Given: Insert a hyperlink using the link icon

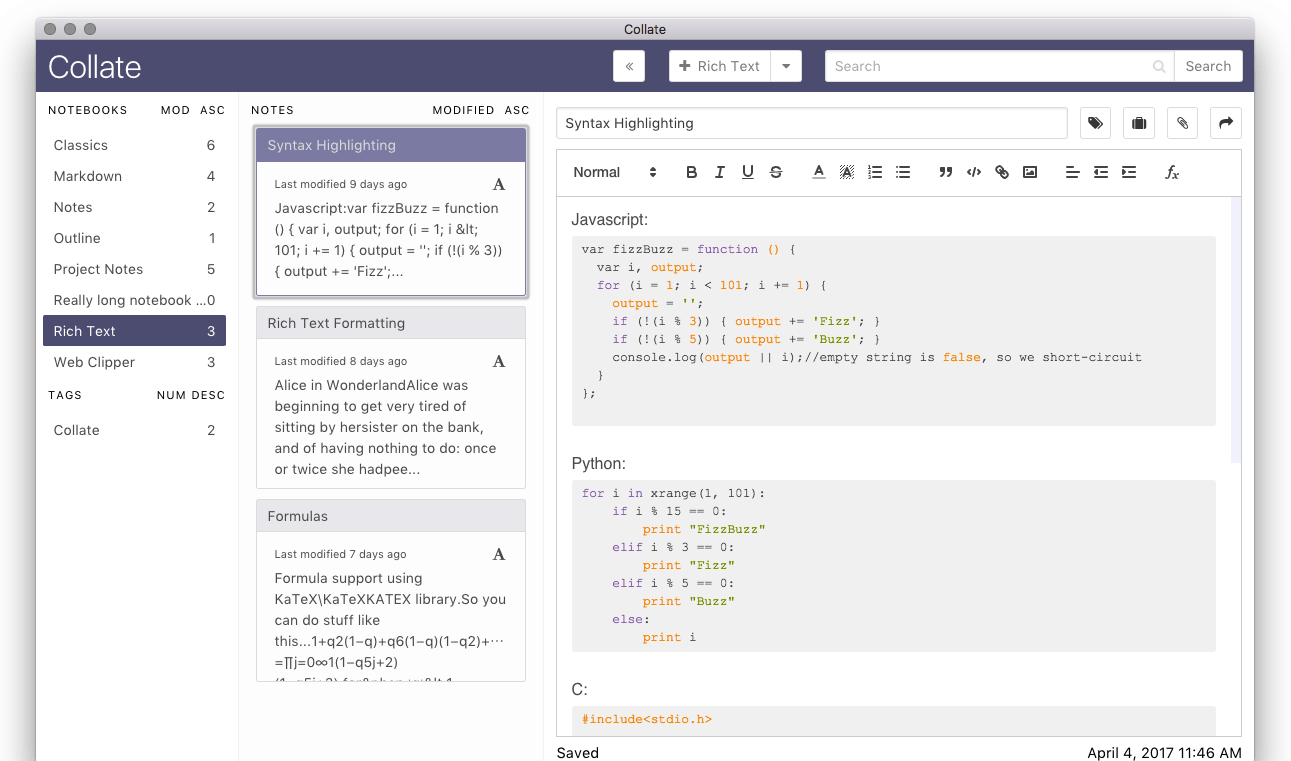Looking at the screenshot, I should point(1001,172).
